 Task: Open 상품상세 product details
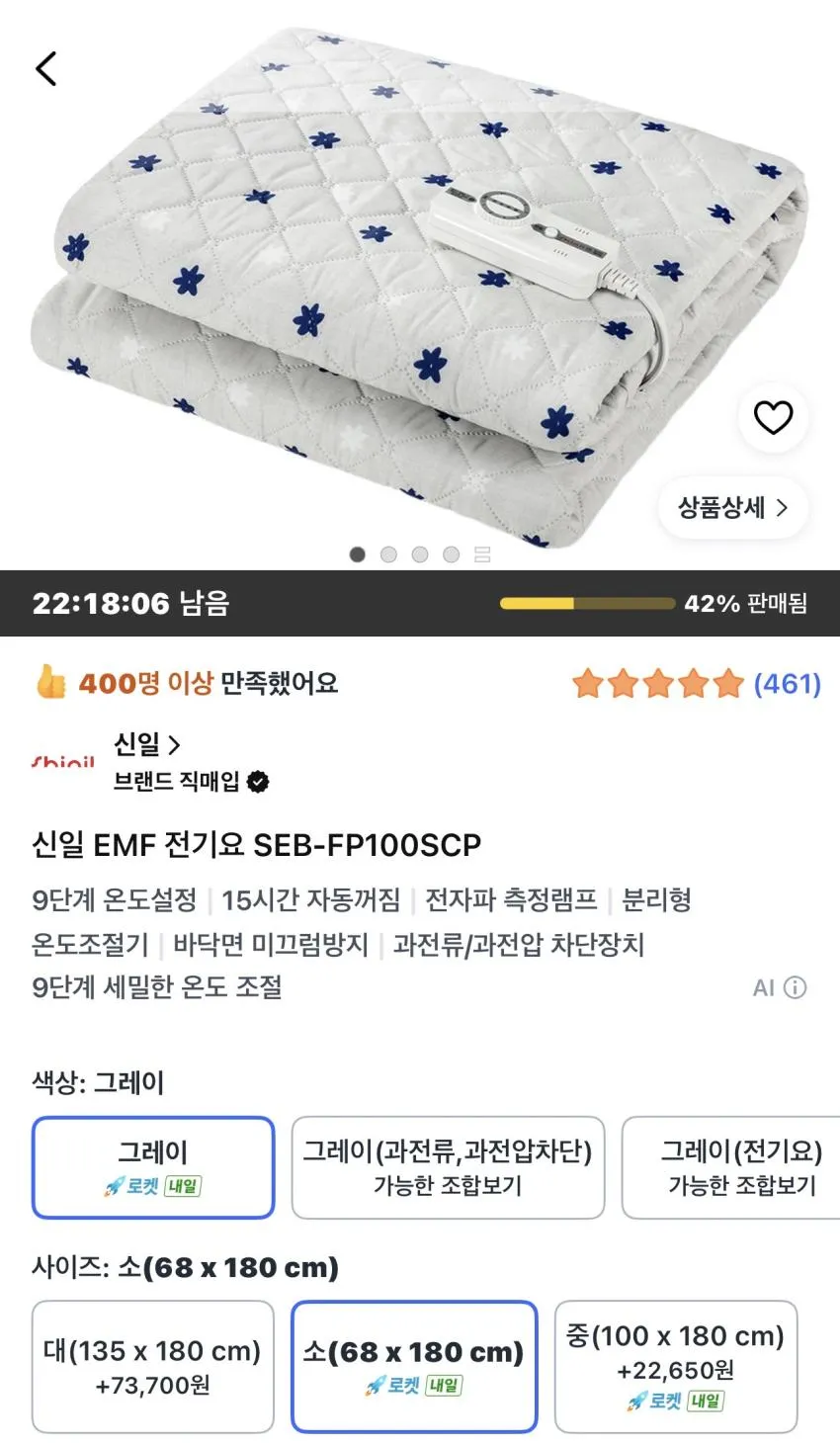point(733,508)
